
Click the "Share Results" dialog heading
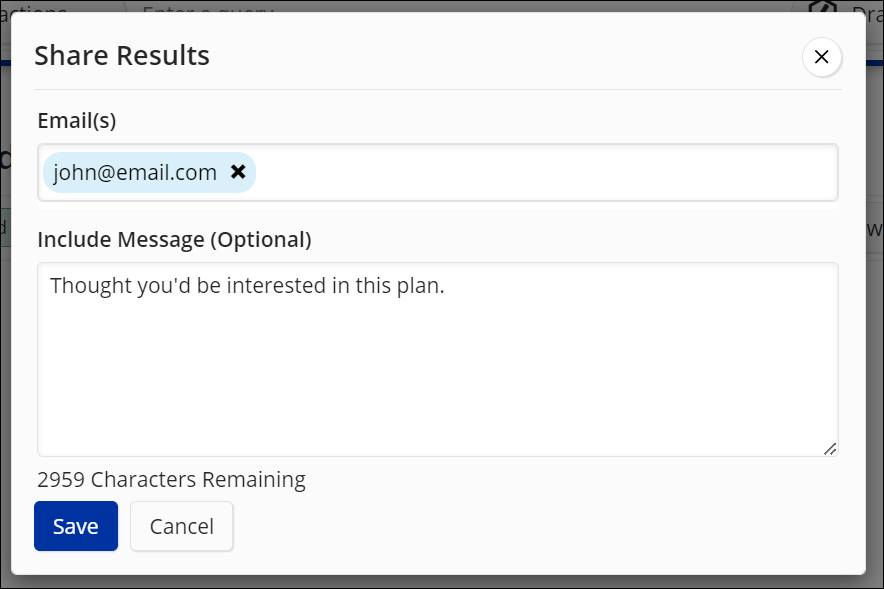[122, 55]
